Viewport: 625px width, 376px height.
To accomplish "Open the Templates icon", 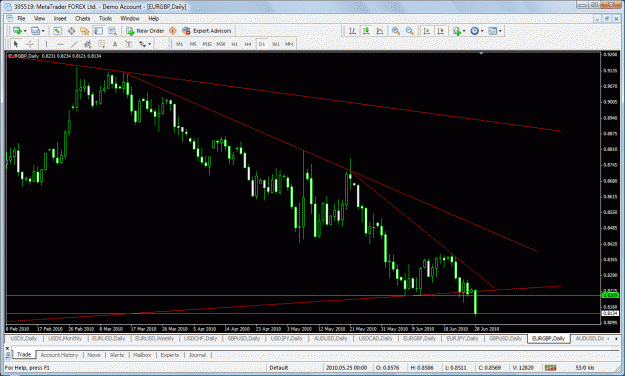I will (493, 31).
